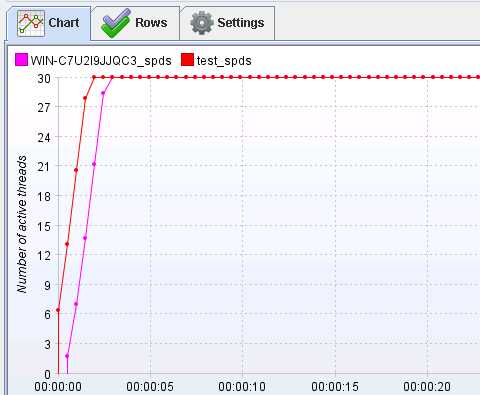
Task: Click the Y-axis value 30
Action: click(44, 79)
